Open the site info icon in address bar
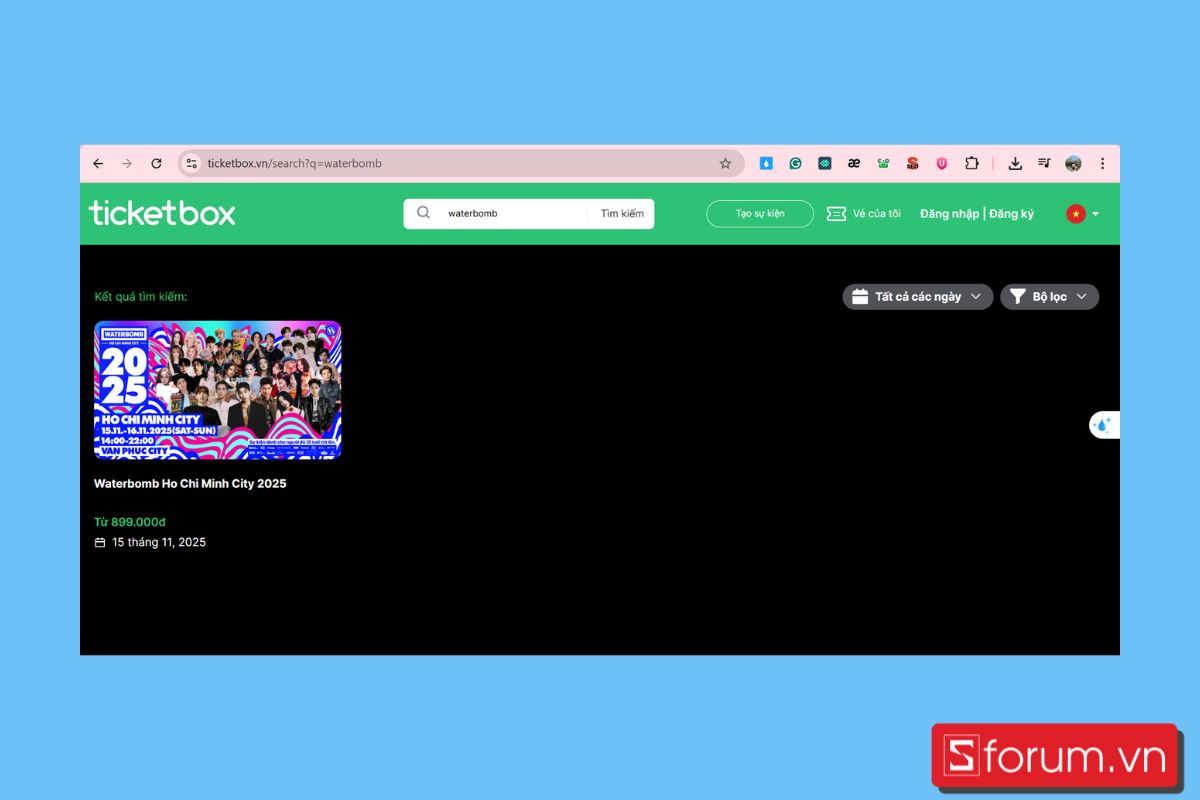The height and width of the screenshot is (800, 1200). pyautogui.click(x=192, y=163)
